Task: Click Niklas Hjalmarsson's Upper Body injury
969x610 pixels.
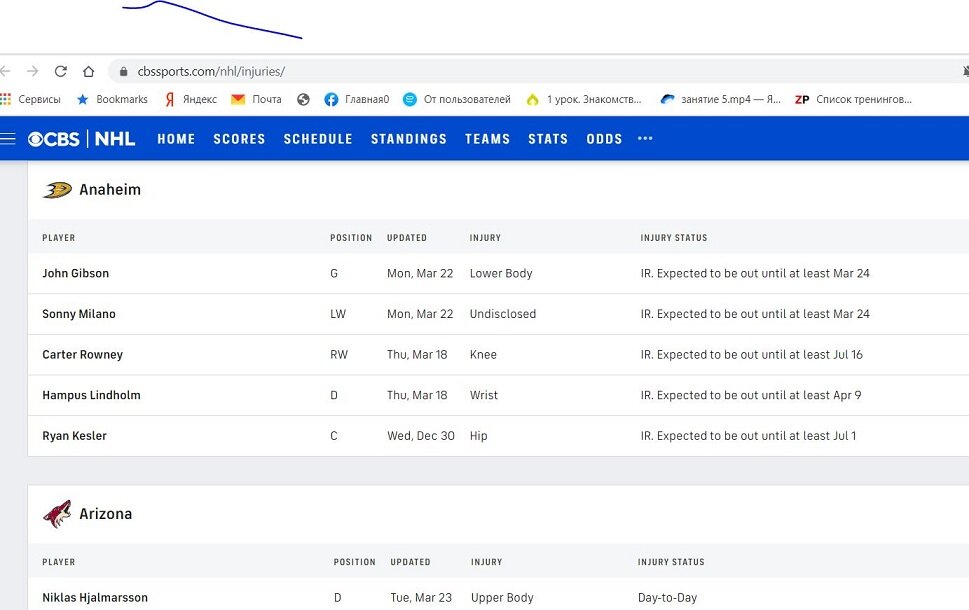Action: (502, 598)
